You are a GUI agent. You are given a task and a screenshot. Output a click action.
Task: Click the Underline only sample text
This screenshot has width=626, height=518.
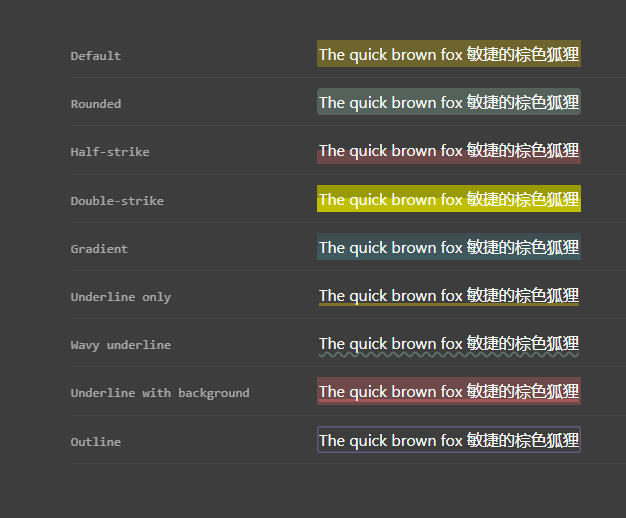coord(449,296)
